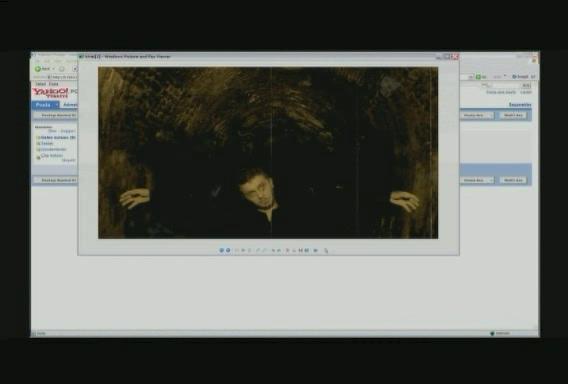Screen dimensions: 568x384
Task: Zoom in using the magnifier plus icon
Action: coord(258,250)
